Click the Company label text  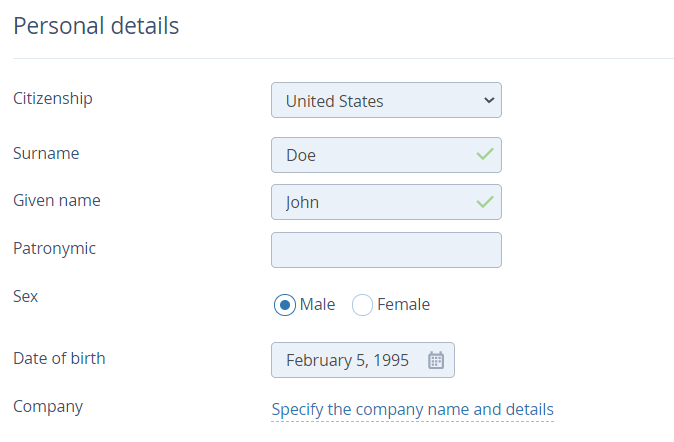pyautogui.click(x=48, y=407)
